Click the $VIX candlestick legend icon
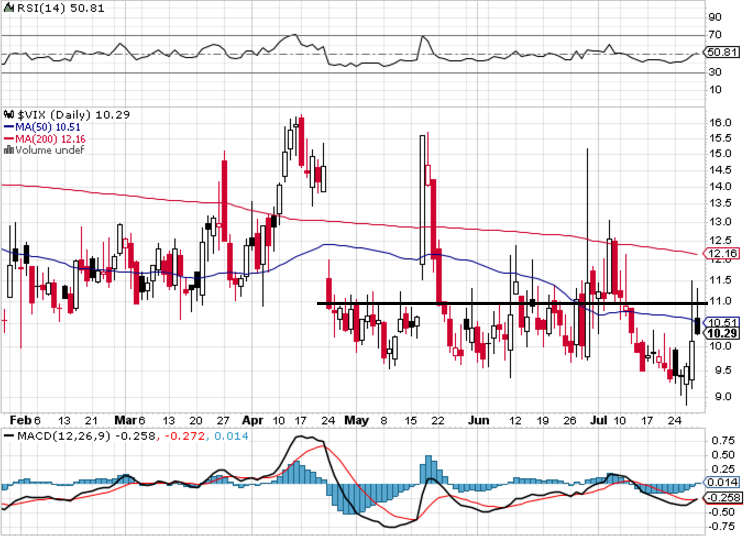The height and width of the screenshot is (536, 748). (x=7, y=115)
